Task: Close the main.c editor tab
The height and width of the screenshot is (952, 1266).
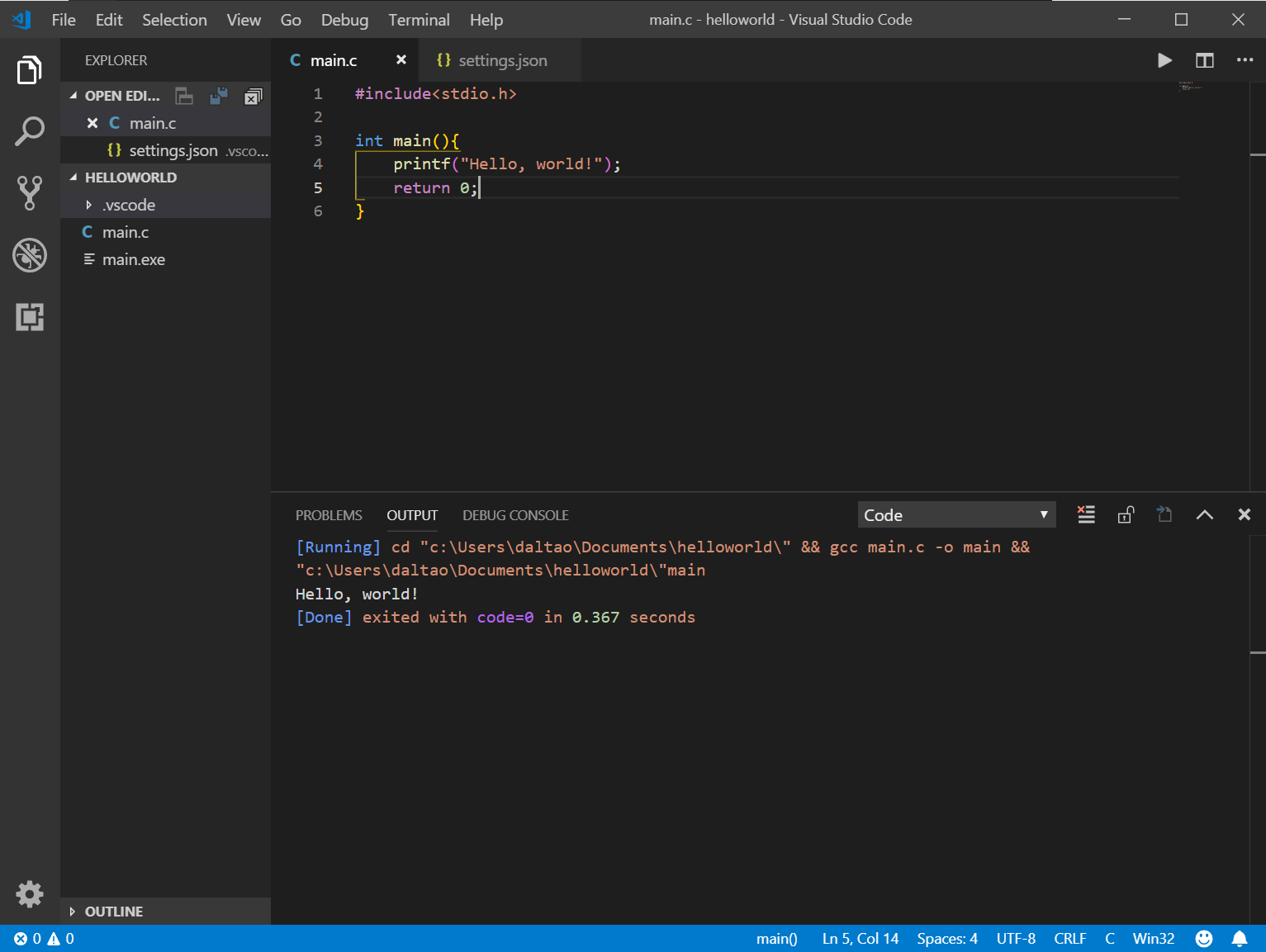Action: point(401,59)
